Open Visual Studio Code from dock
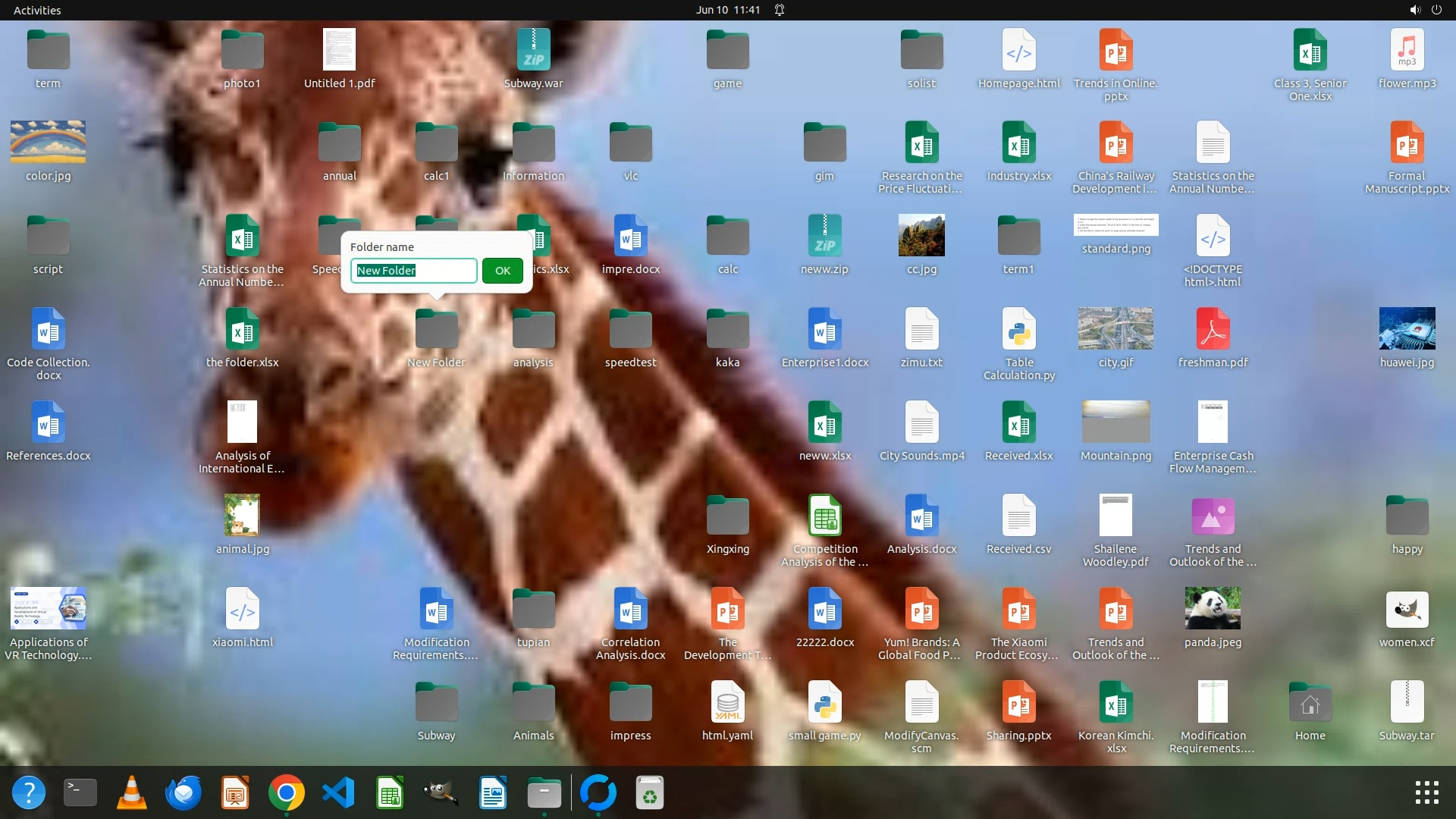 [x=338, y=792]
